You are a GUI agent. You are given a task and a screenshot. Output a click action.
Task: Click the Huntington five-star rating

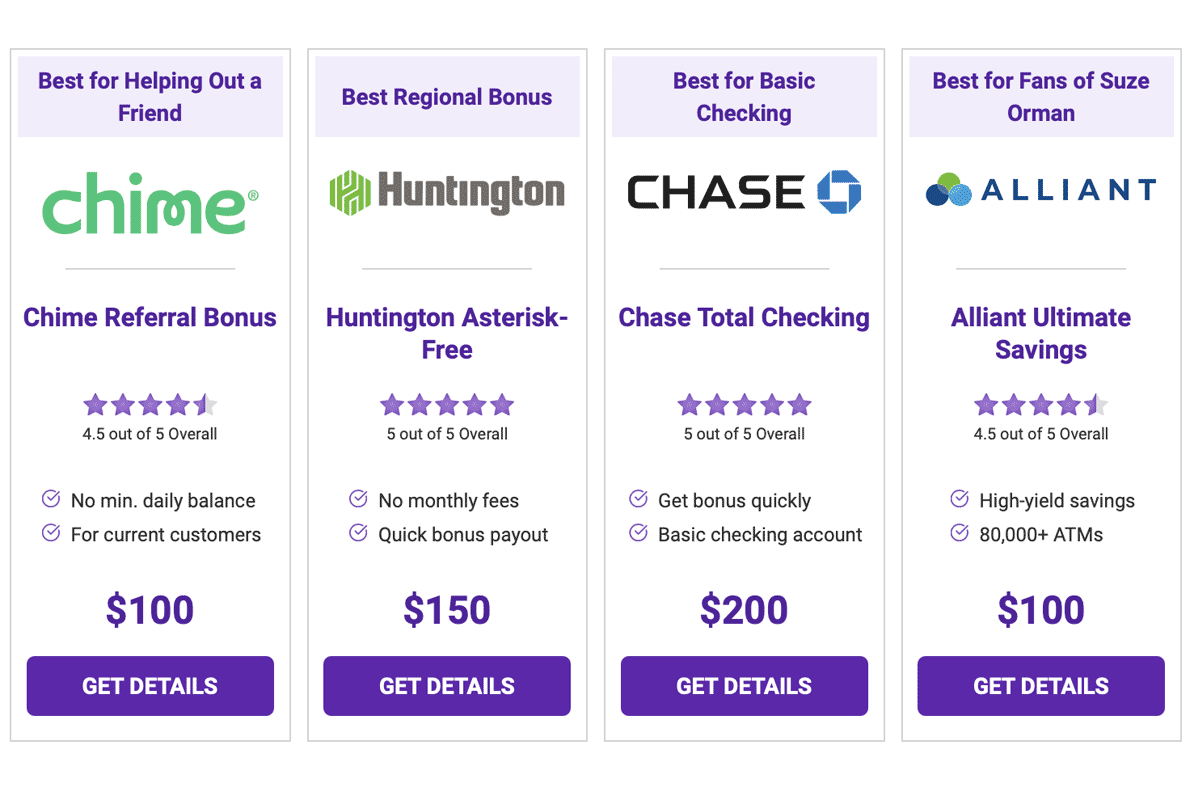tap(447, 405)
